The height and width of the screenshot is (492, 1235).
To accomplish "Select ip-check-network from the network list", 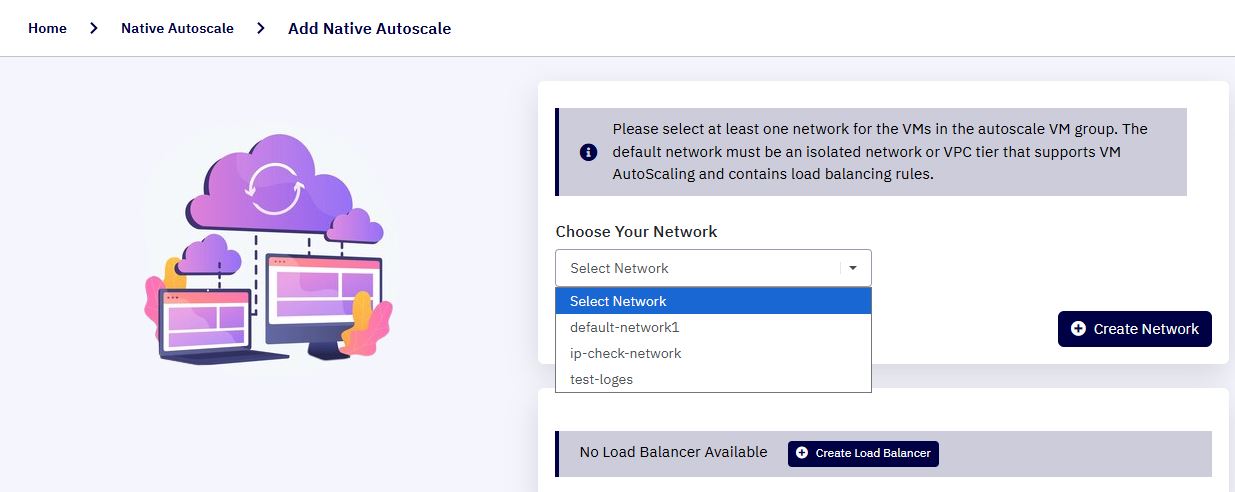I will click(713, 353).
